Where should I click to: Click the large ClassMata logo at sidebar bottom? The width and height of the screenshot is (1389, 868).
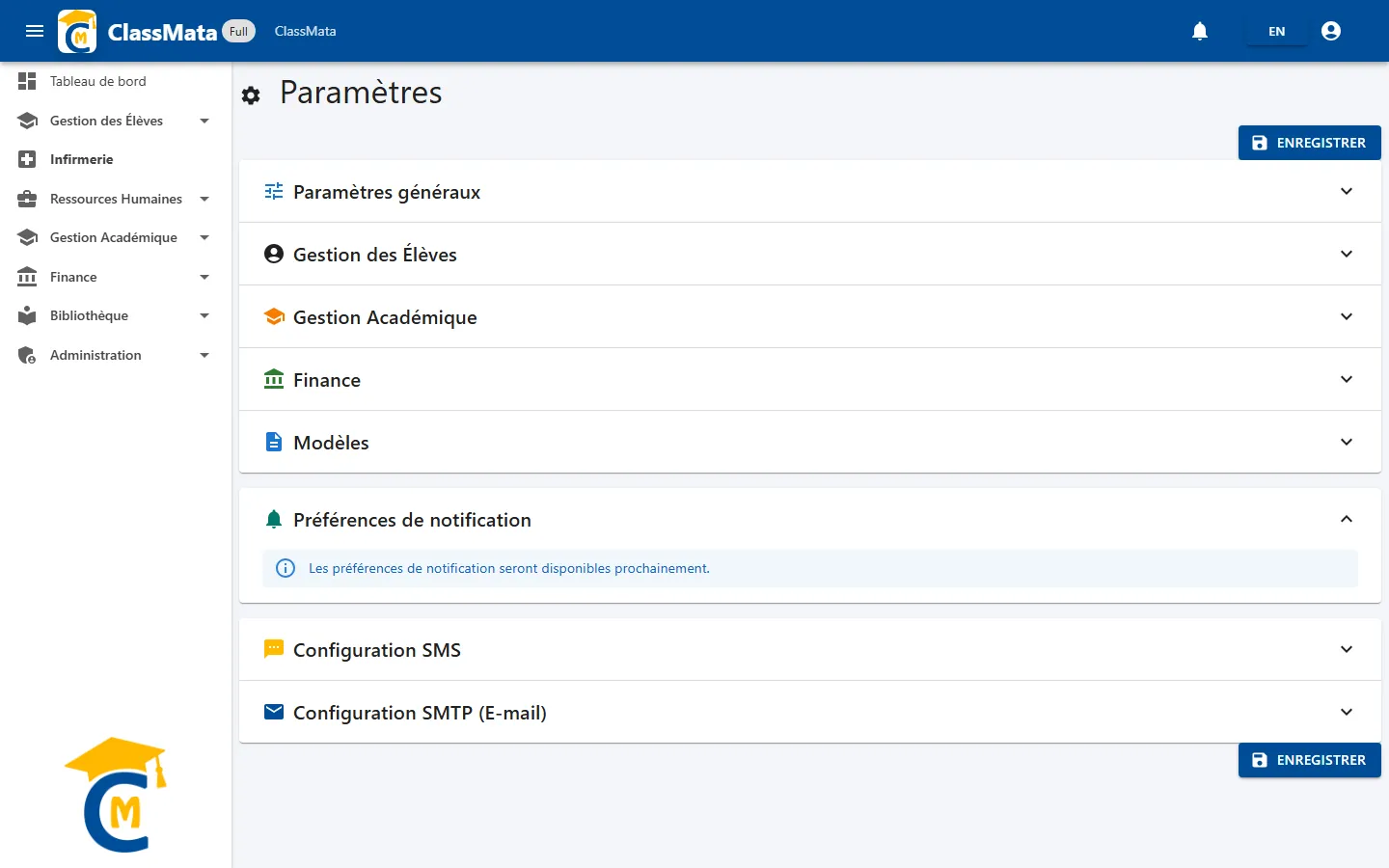pyautogui.click(x=116, y=795)
